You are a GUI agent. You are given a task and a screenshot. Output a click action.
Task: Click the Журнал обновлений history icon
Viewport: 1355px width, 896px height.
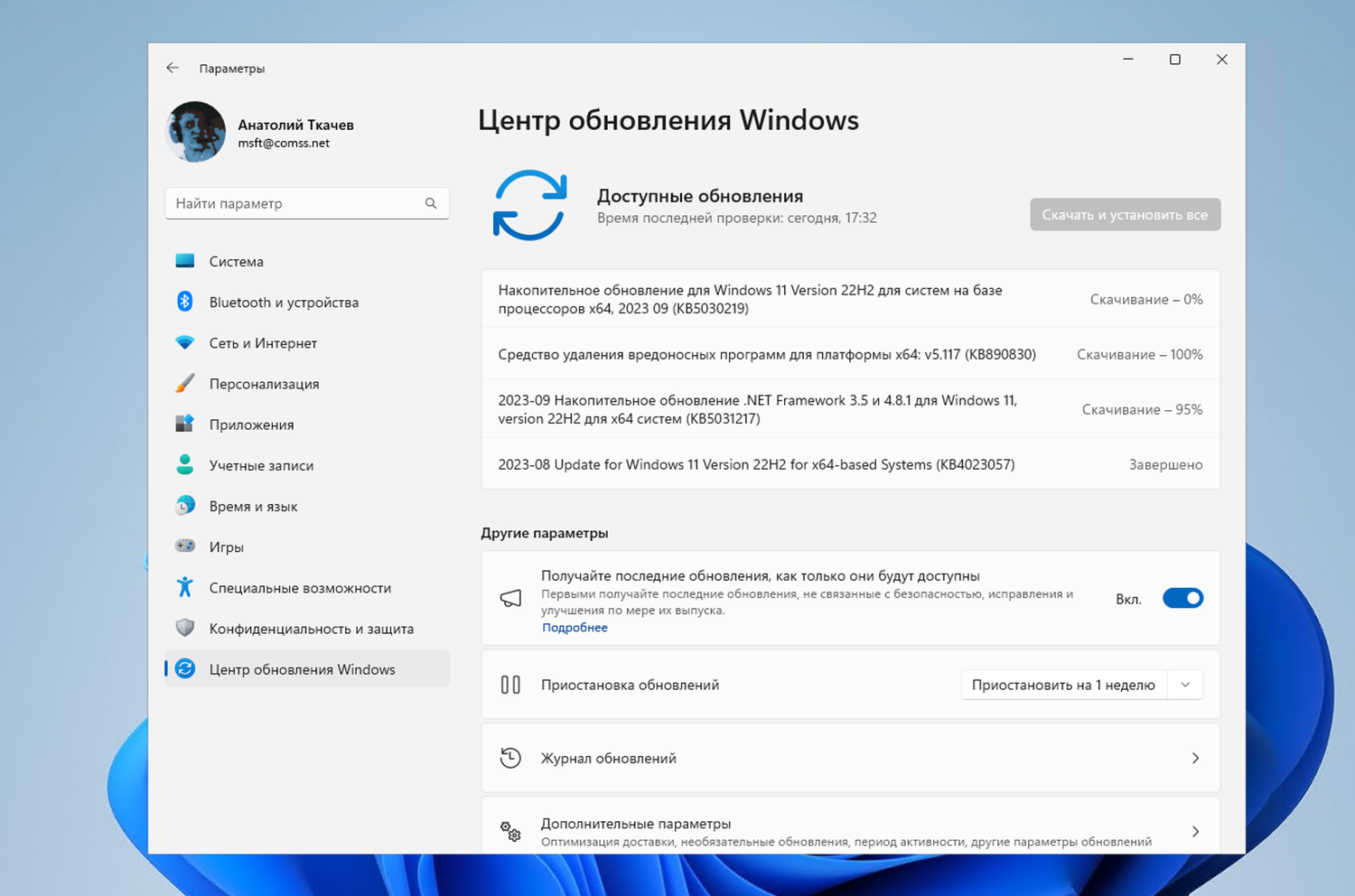tap(510, 758)
